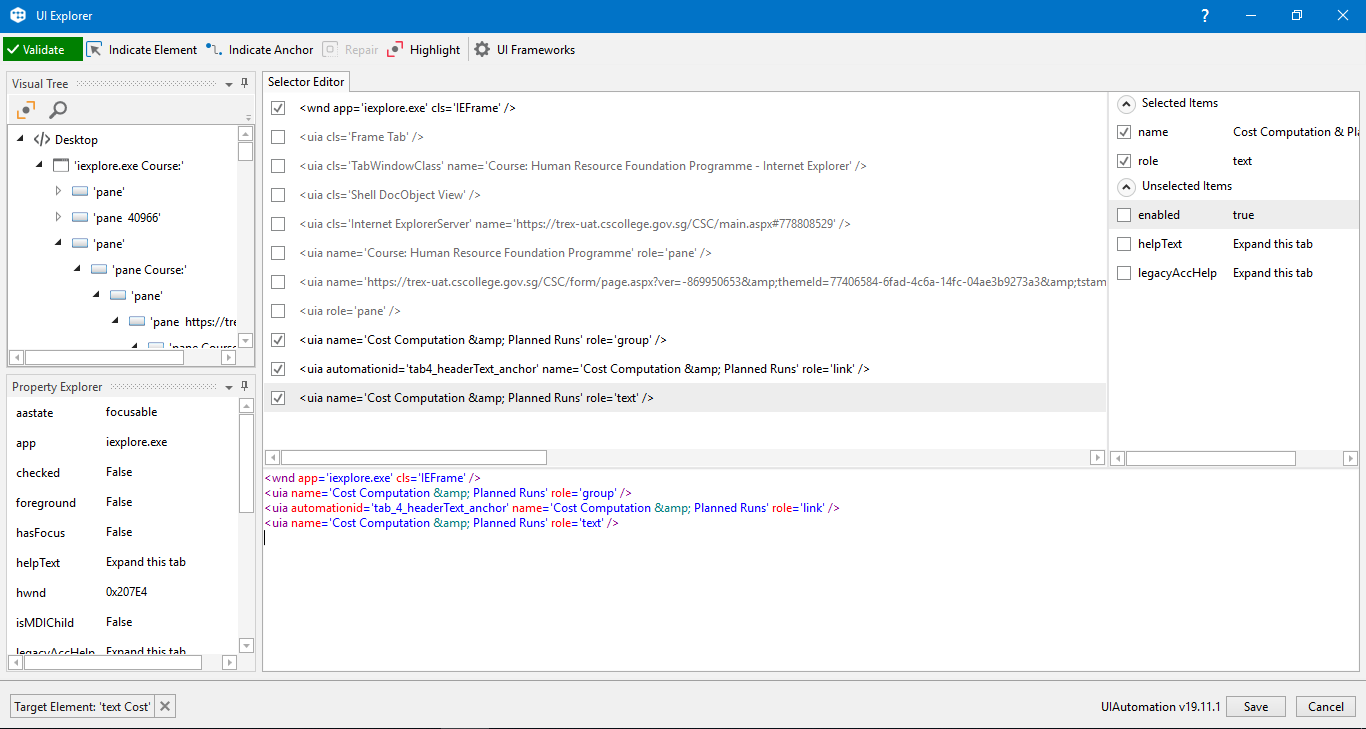Uncheck the role='group' selector row checkbox

click(x=278, y=340)
